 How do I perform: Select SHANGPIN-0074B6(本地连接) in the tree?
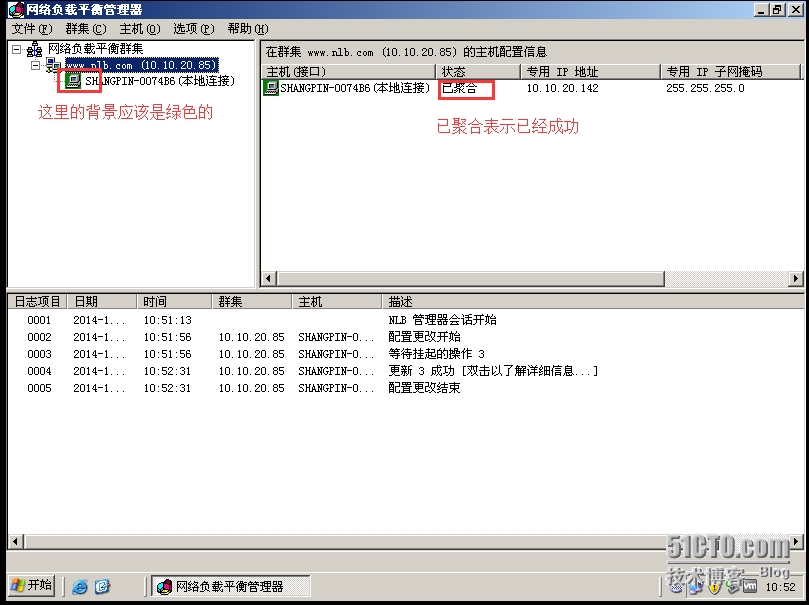coord(160,81)
